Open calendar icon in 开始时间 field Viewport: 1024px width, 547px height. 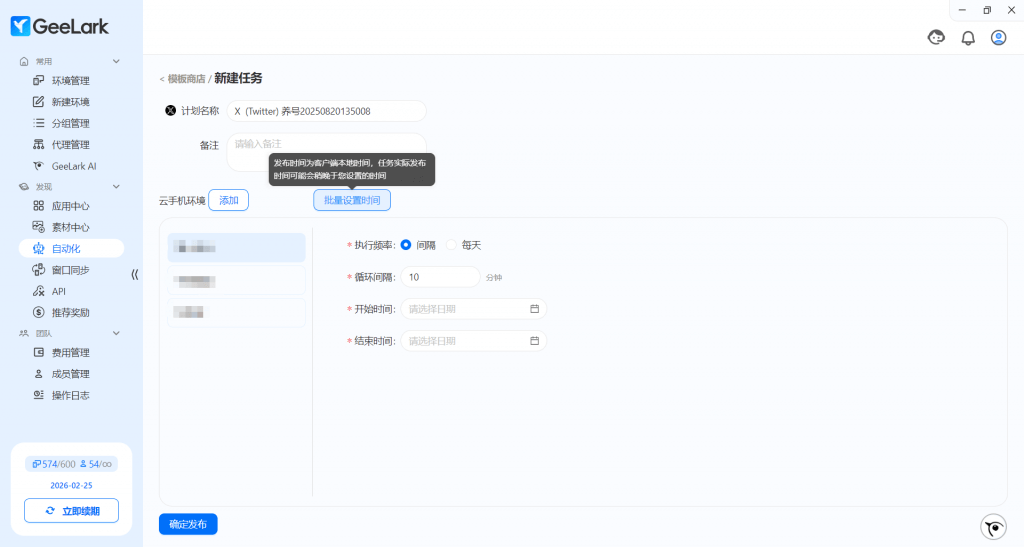coord(535,309)
